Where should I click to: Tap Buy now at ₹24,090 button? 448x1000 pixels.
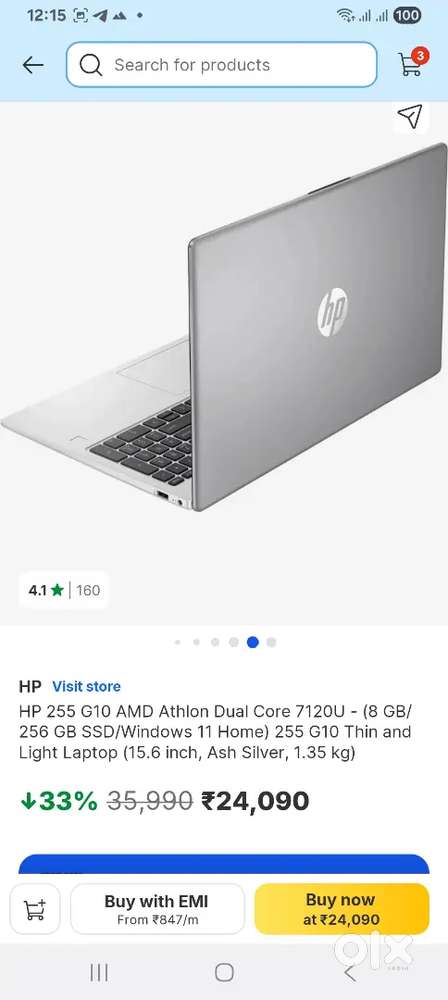pyautogui.click(x=341, y=909)
